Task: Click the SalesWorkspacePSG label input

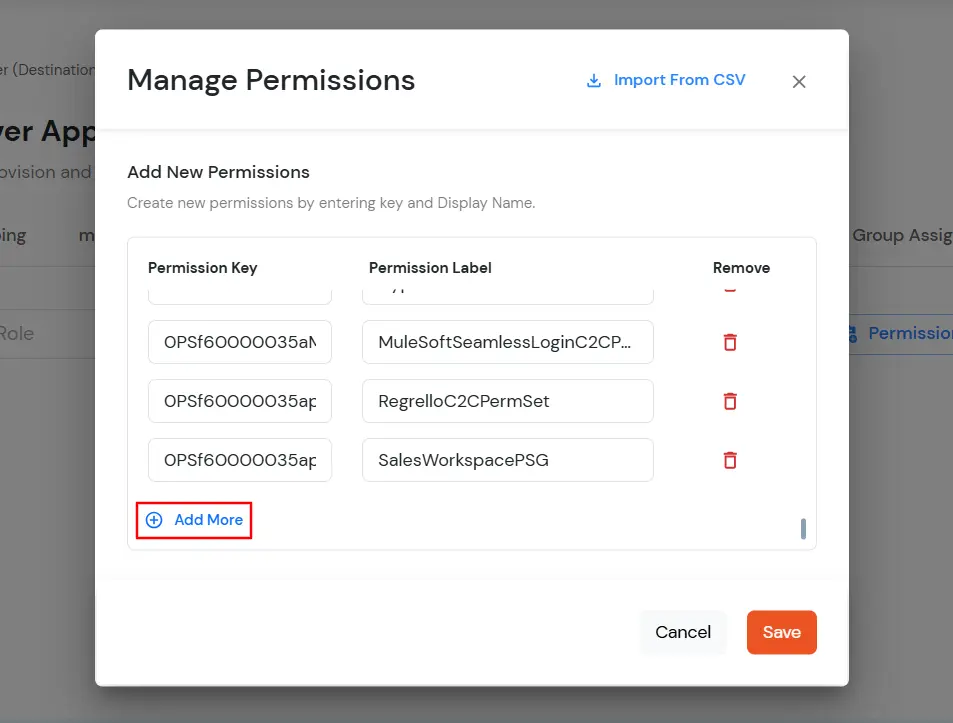Action: tap(507, 459)
